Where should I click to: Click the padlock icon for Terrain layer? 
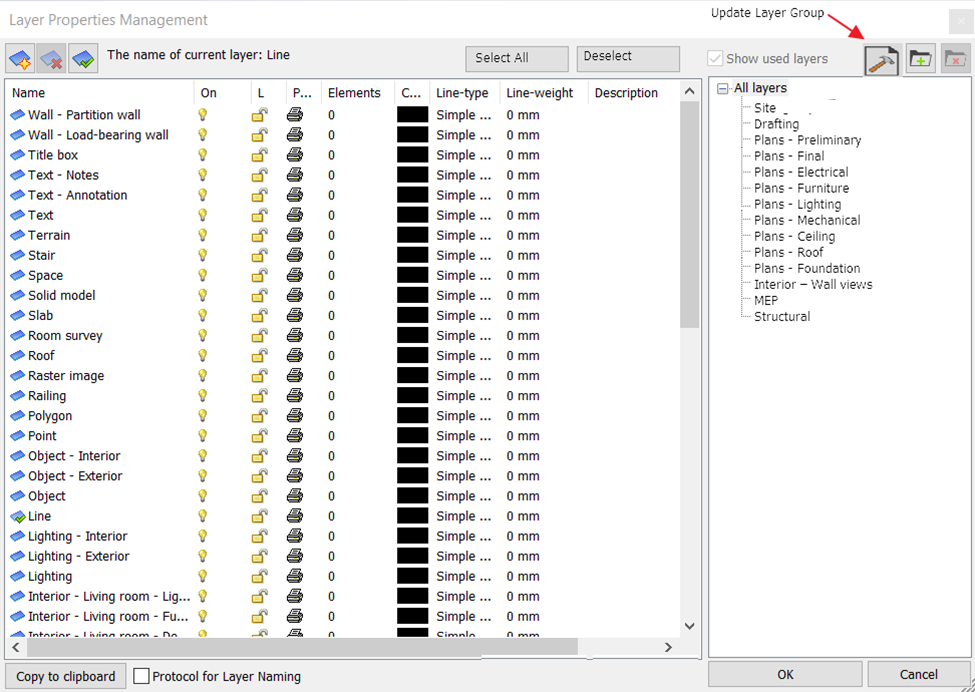[260, 235]
